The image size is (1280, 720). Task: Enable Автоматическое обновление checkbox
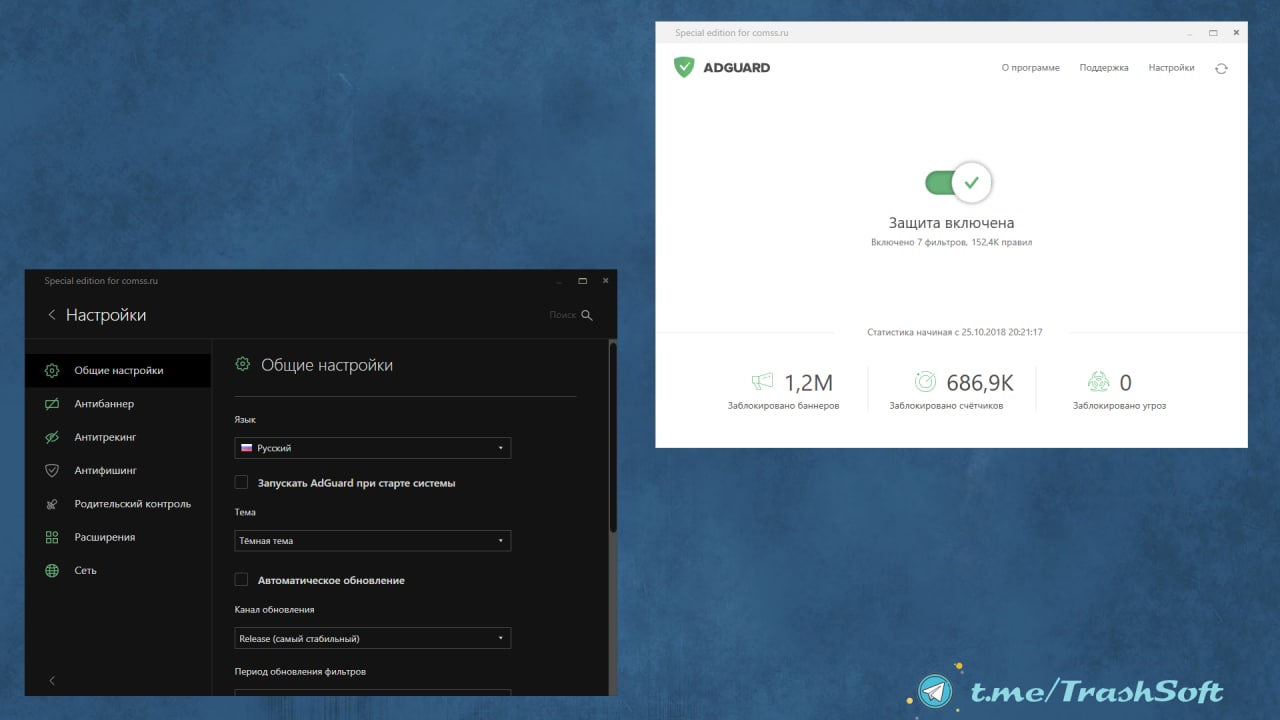point(241,579)
